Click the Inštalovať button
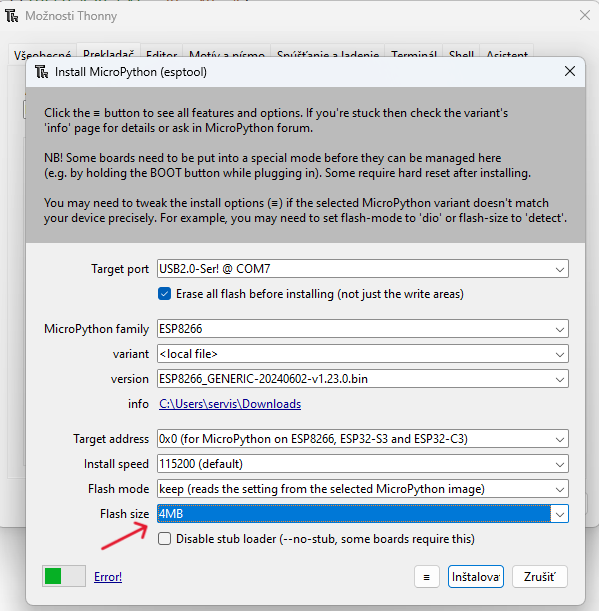 (x=475, y=577)
